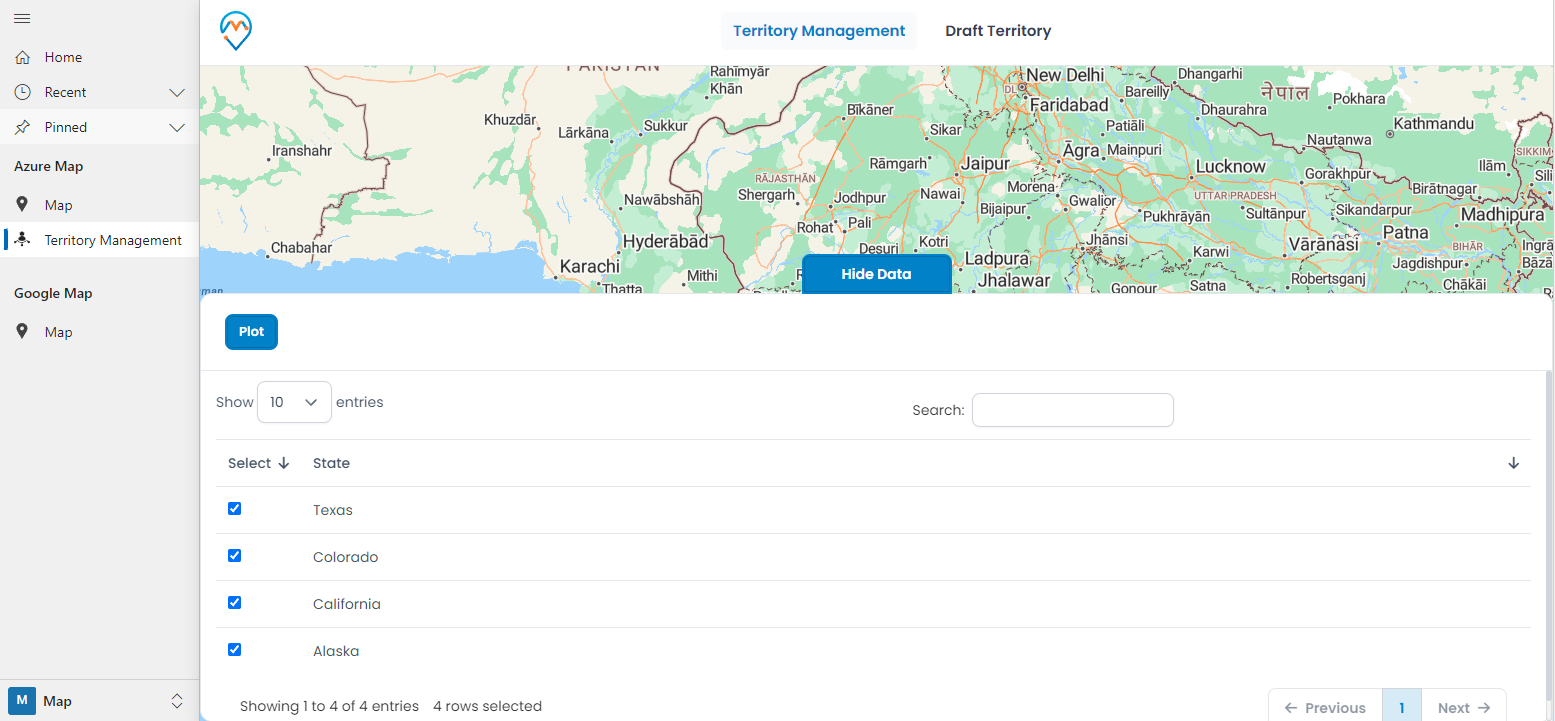Go to the Next page
The width and height of the screenshot is (1555, 721).
click(x=1464, y=707)
